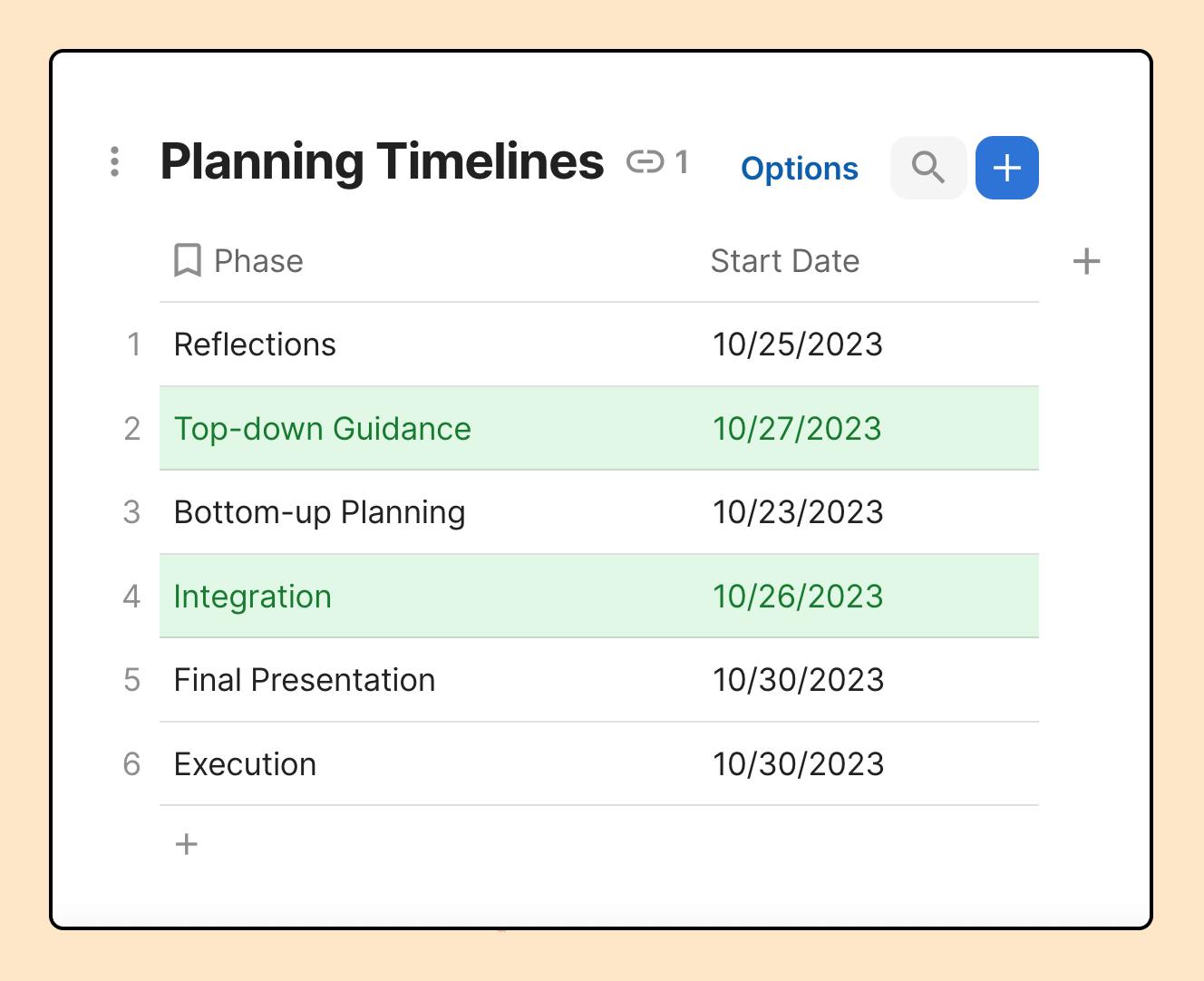Click the 10/27/2023 start date cell
This screenshot has height=981, width=1204.
tap(797, 429)
